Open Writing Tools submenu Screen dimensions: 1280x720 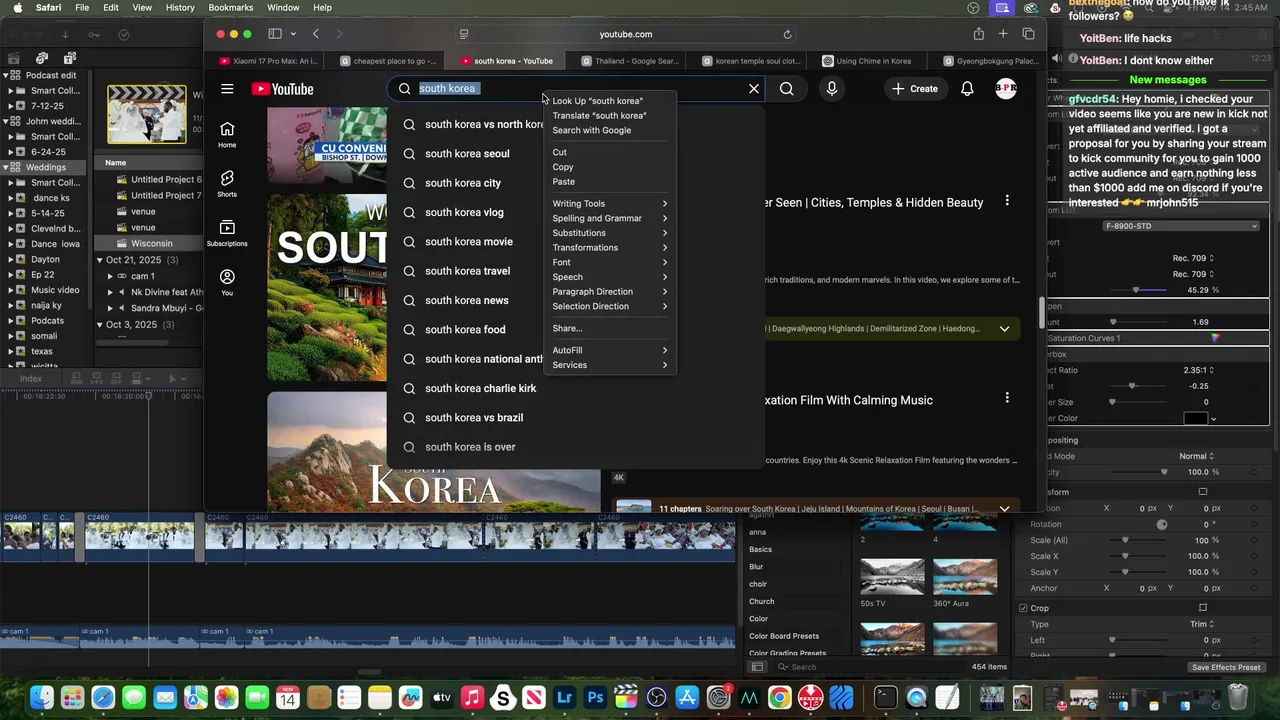[610, 203]
